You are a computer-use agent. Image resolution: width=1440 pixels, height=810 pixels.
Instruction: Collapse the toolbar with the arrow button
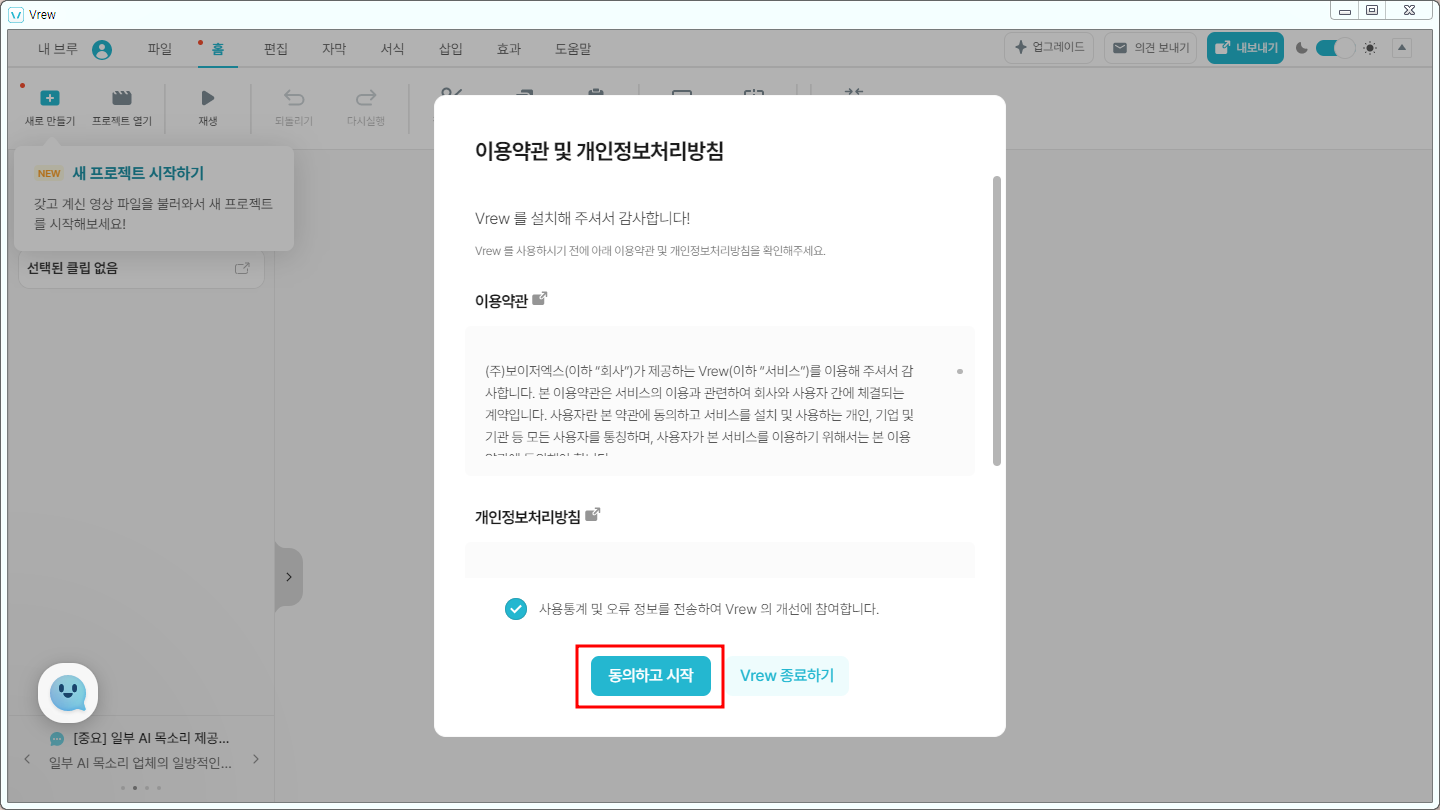pyautogui.click(x=1402, y=47)
